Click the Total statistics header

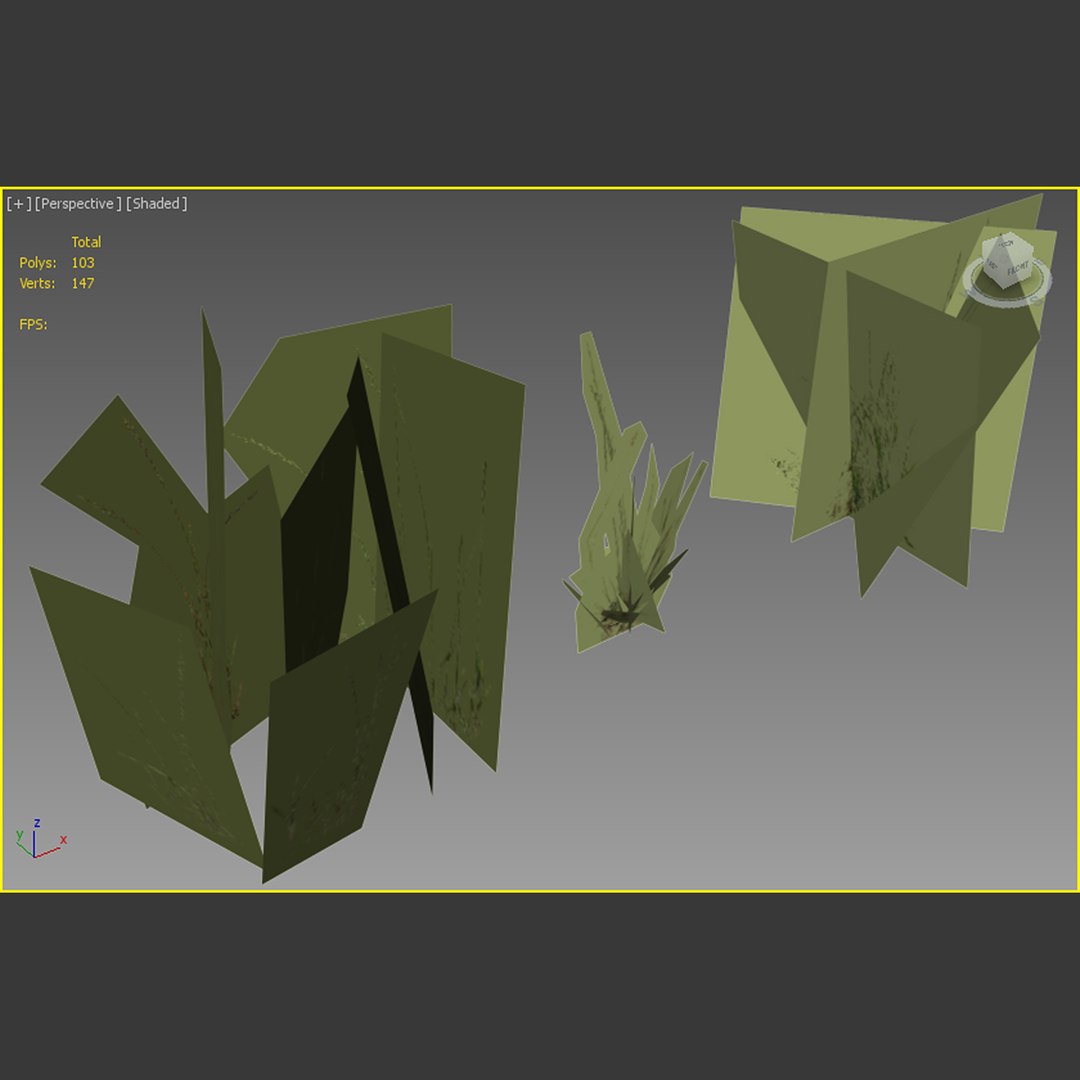tap(86, 242)
